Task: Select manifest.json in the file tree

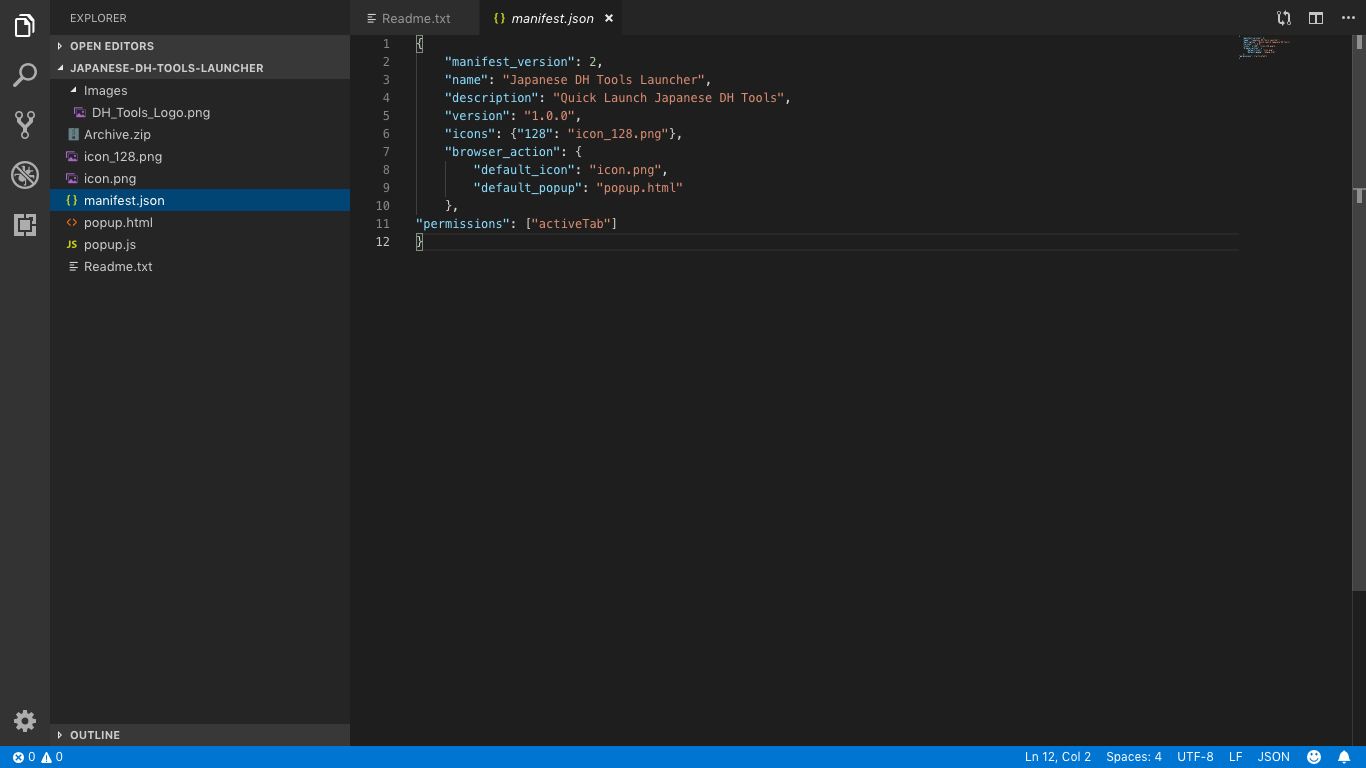Action: [x=200, y=200]
